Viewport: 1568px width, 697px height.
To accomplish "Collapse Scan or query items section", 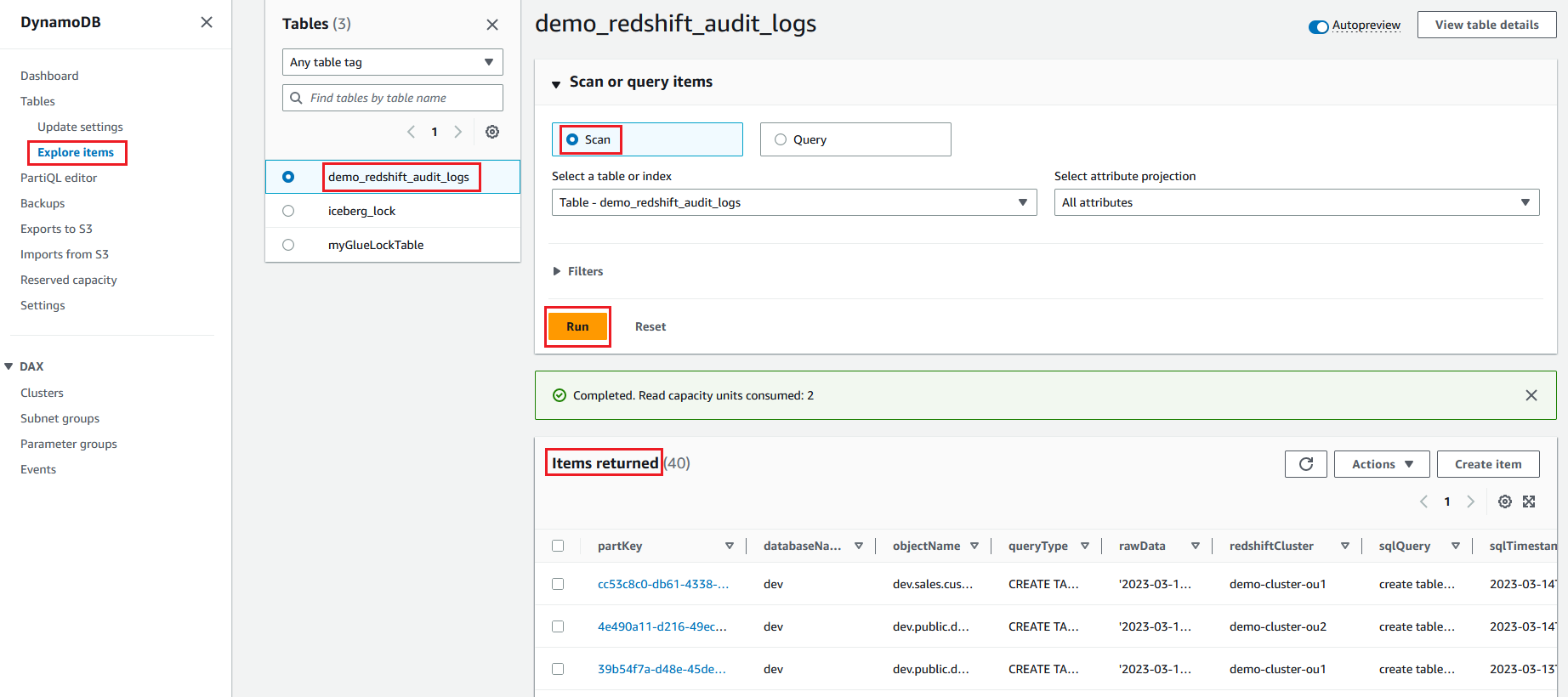I will tap(556, 83).
